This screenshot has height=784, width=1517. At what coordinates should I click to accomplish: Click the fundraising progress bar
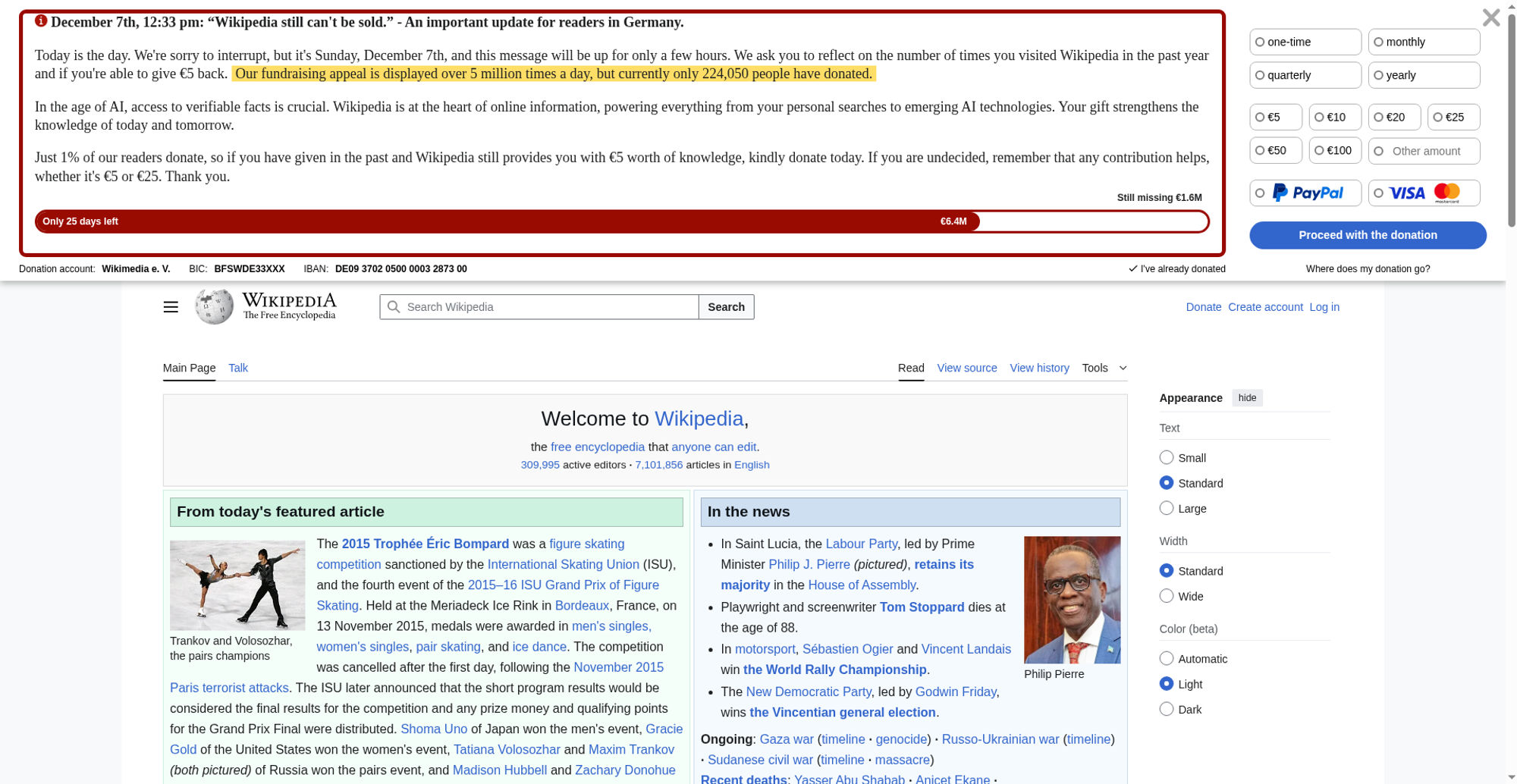(621, 221)
